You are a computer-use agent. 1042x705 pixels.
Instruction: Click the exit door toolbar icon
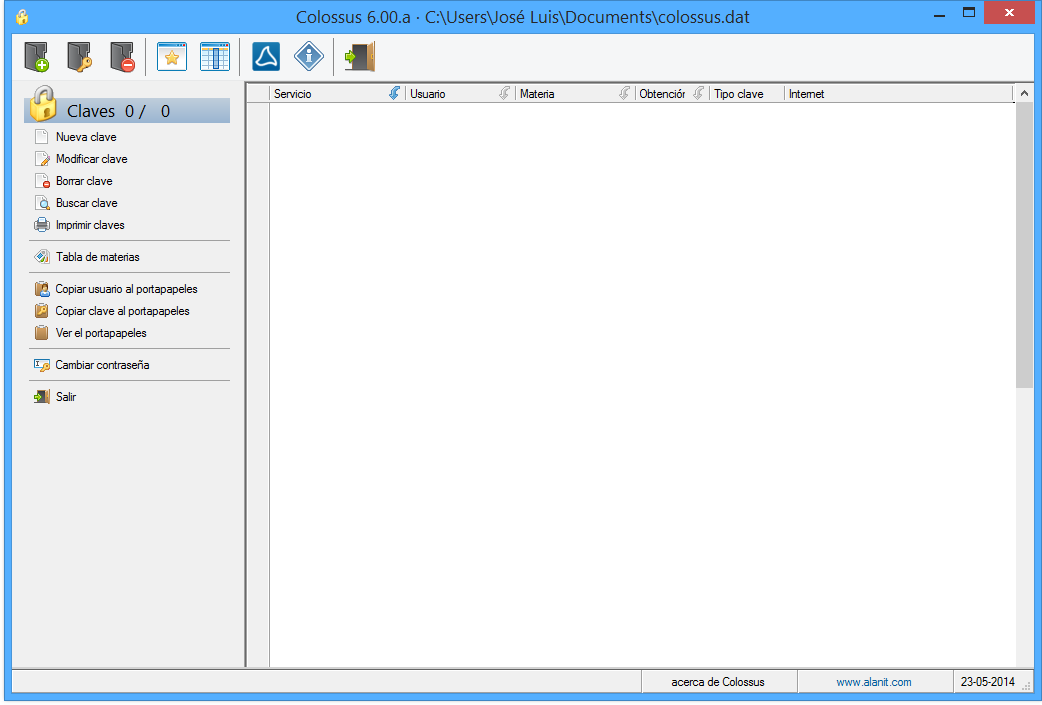[359, 57]
